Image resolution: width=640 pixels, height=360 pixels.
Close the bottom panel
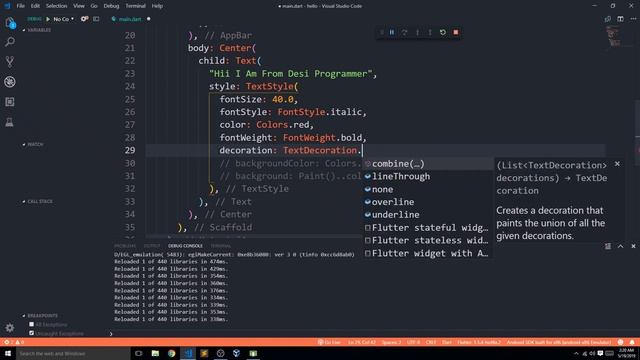point(633,246)
